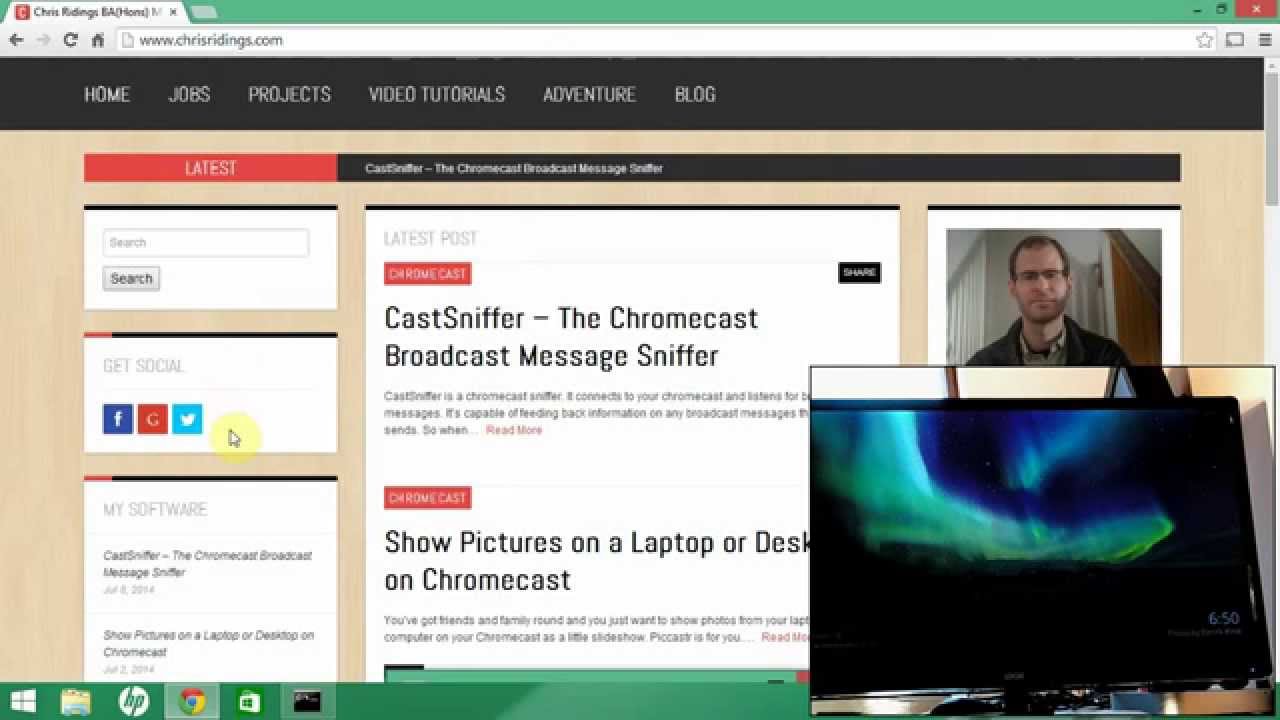
Task: Open Show Pictures on a Laptop post title
Action: 596,560
